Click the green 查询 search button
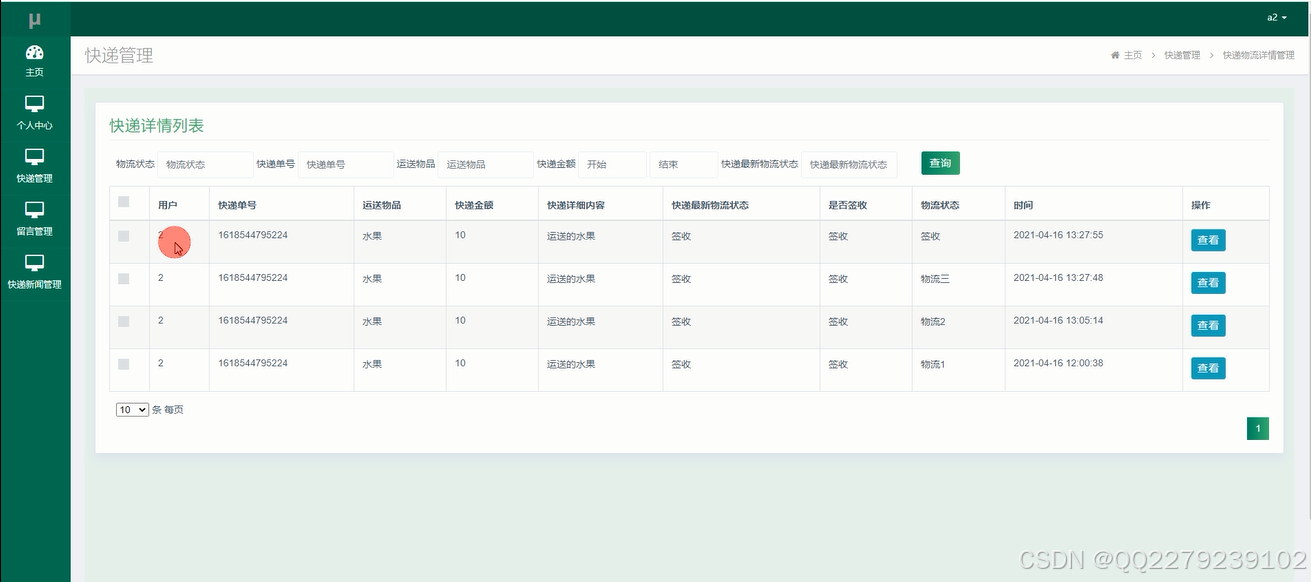Viewport: 1311px width, 582px height. click(x=939, y=162)
